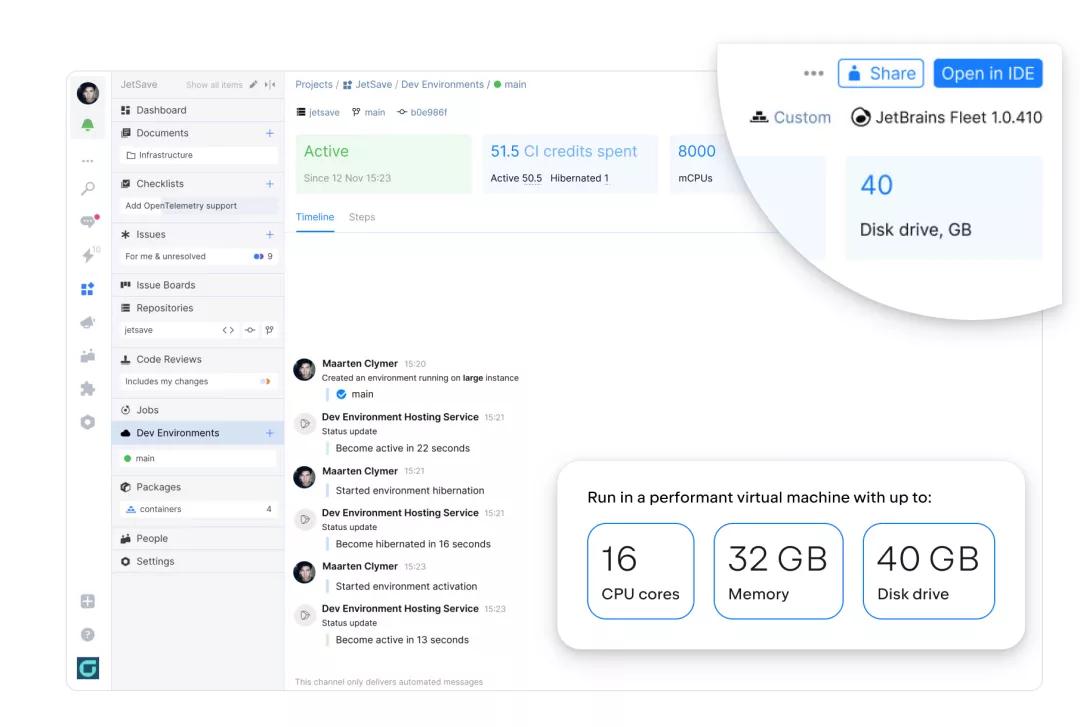1080x727 pixels.
Task: Click the three dots in left rail
Action: point(87,161)
